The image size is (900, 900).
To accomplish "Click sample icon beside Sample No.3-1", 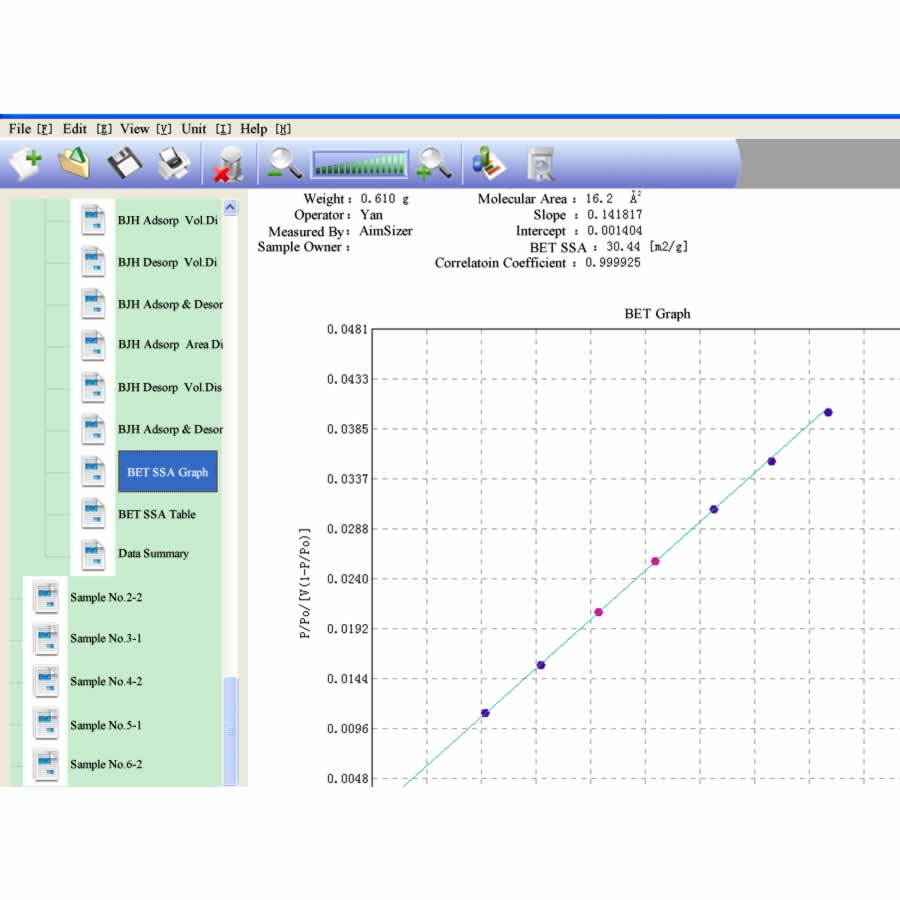I will [46, 639].
